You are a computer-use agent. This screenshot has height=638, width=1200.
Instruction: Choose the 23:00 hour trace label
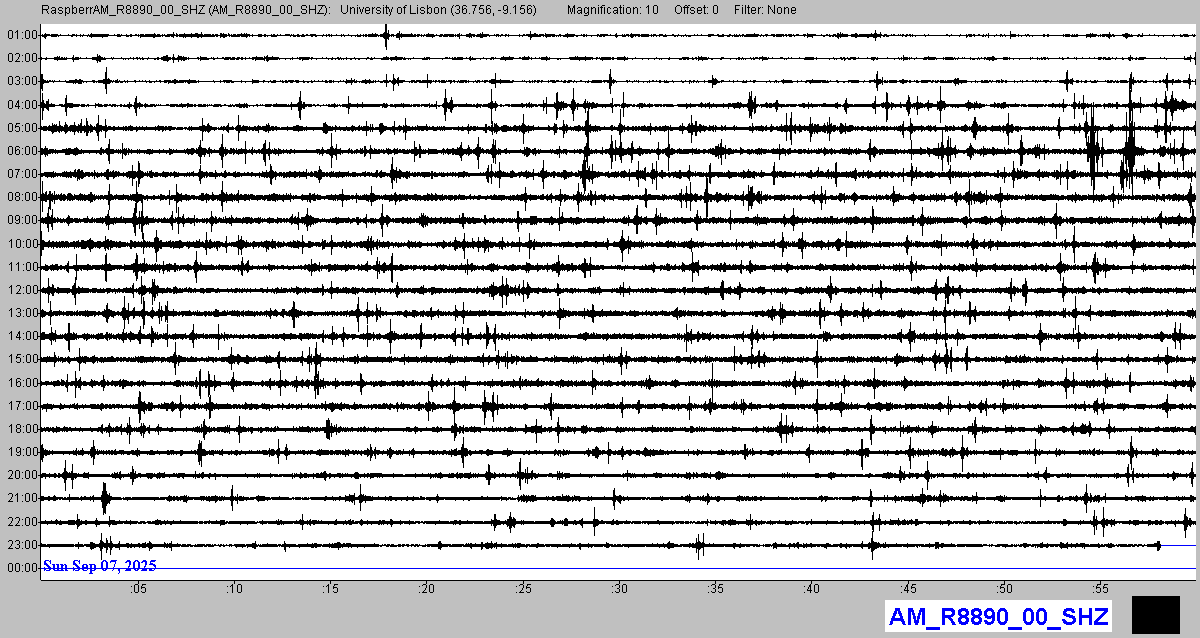tap(21, 545)
